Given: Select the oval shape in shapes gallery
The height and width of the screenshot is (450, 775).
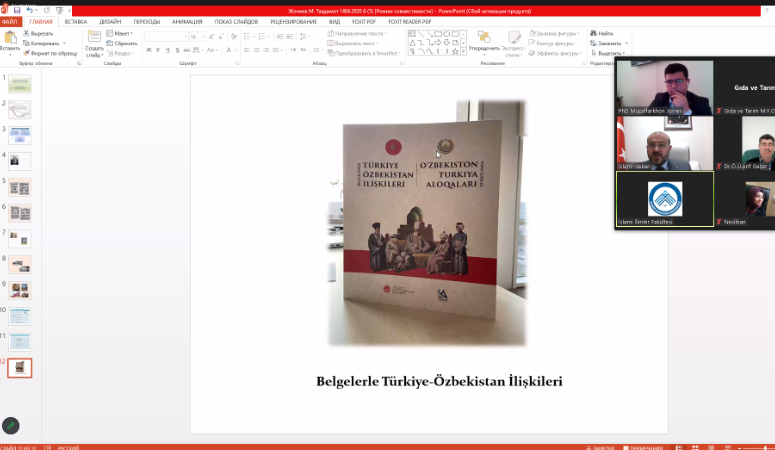Looking at the screenshot, I should [446, 34].
